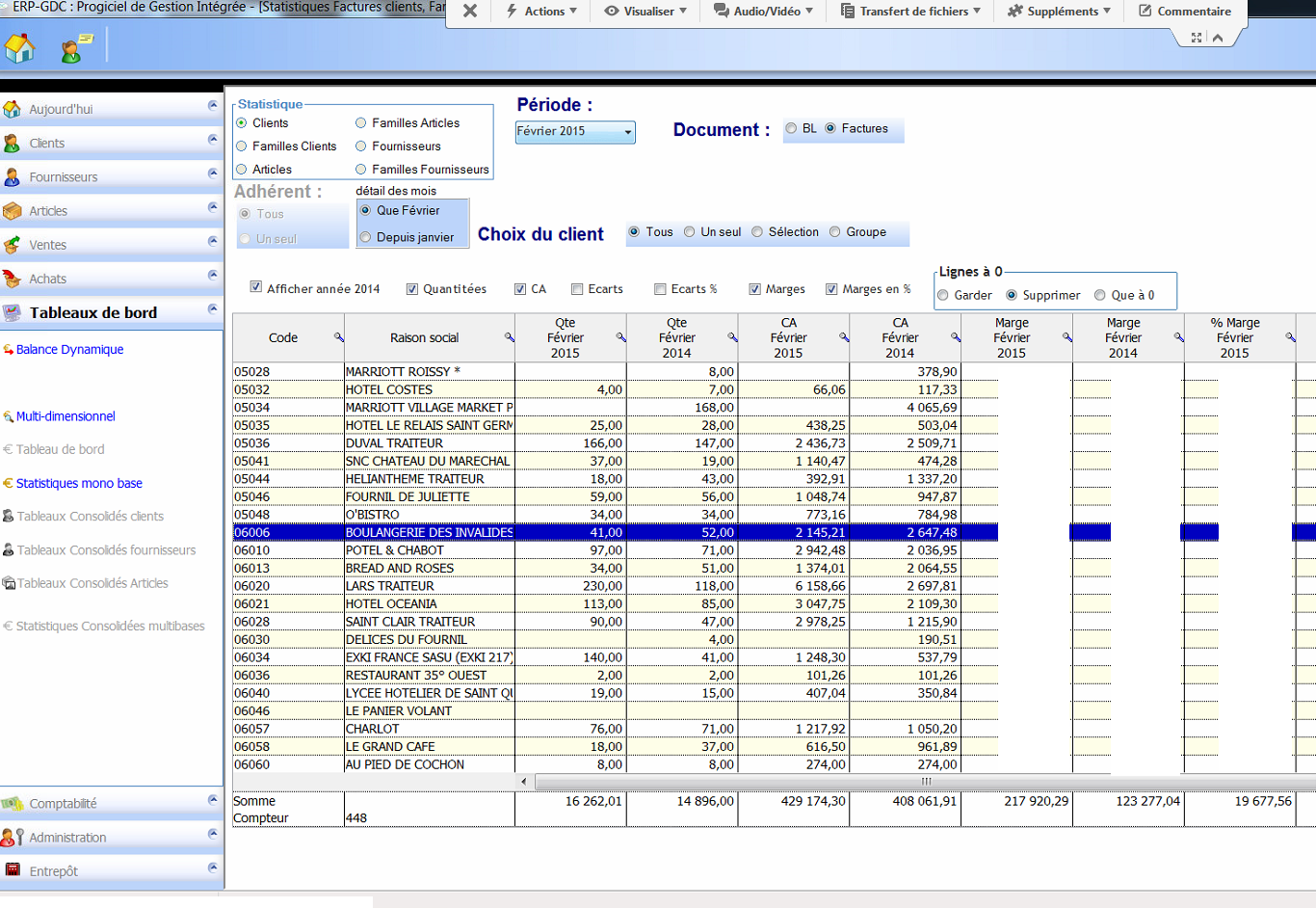Click search icon in Qte Février 2014 header
The image size is (1316, 908).
click(x=732, y=336)
